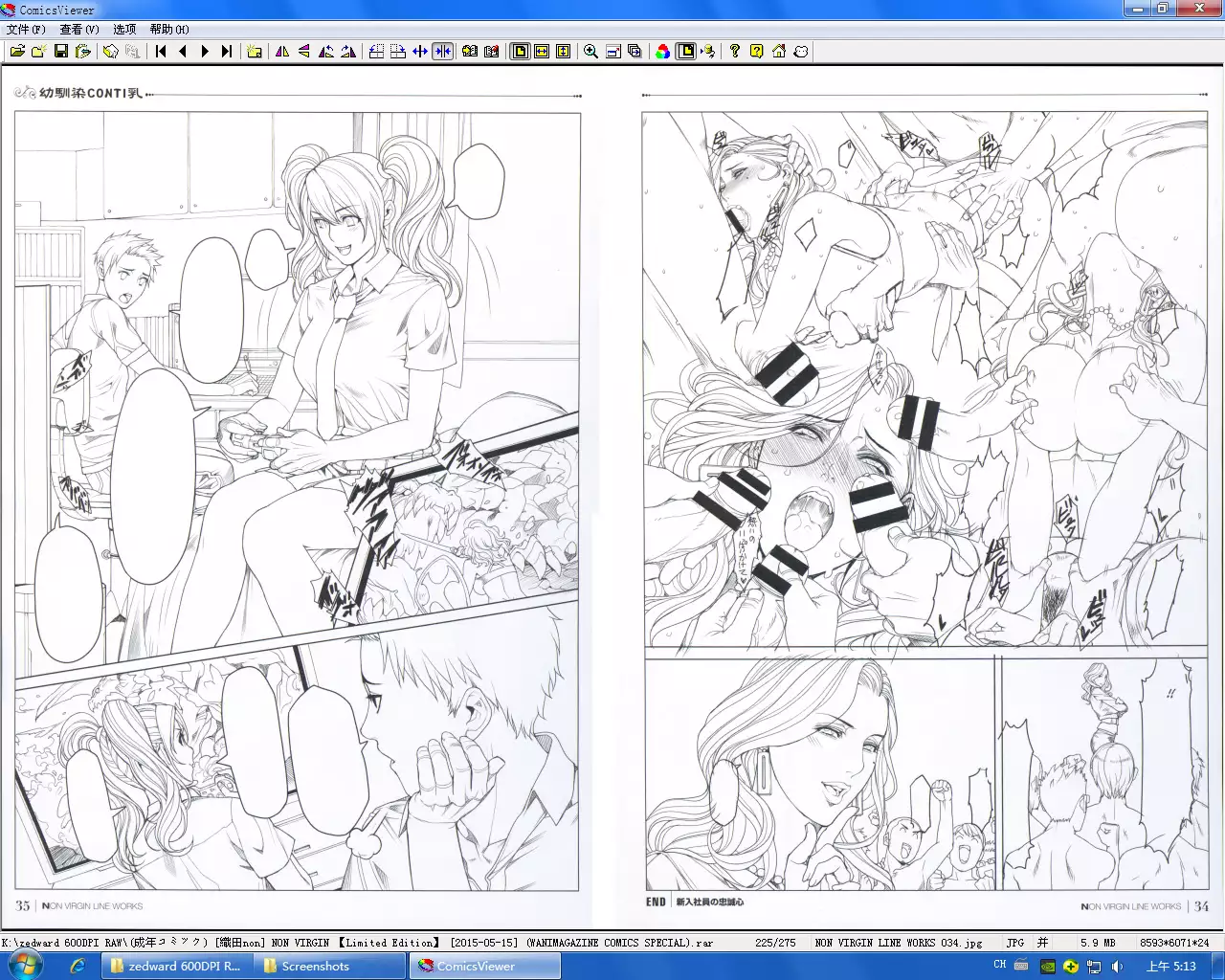
Task: Open the RGB color adjustment icon
Action: (x=662, y=52)
